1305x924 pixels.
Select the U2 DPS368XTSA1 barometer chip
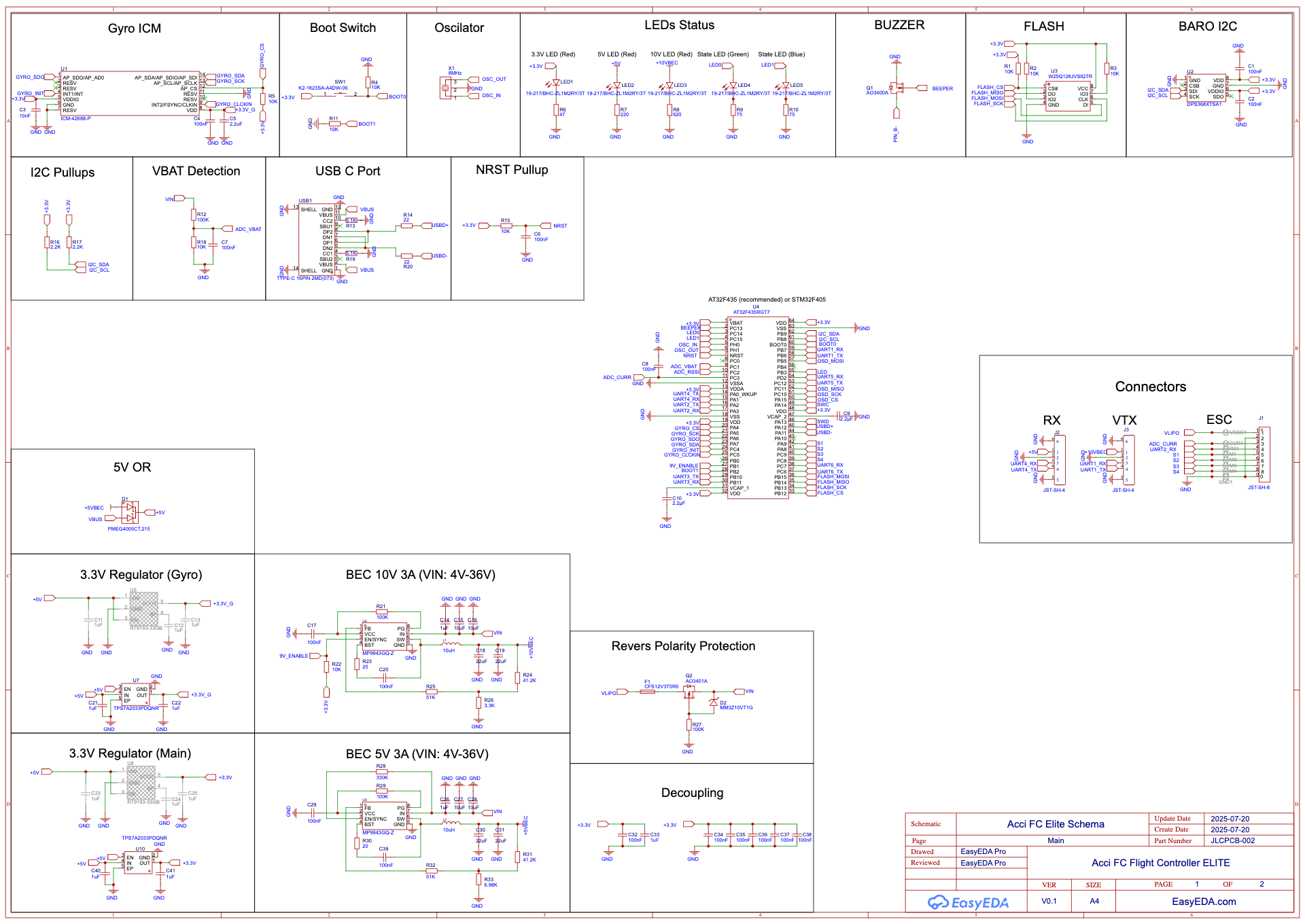point(1206,88)
